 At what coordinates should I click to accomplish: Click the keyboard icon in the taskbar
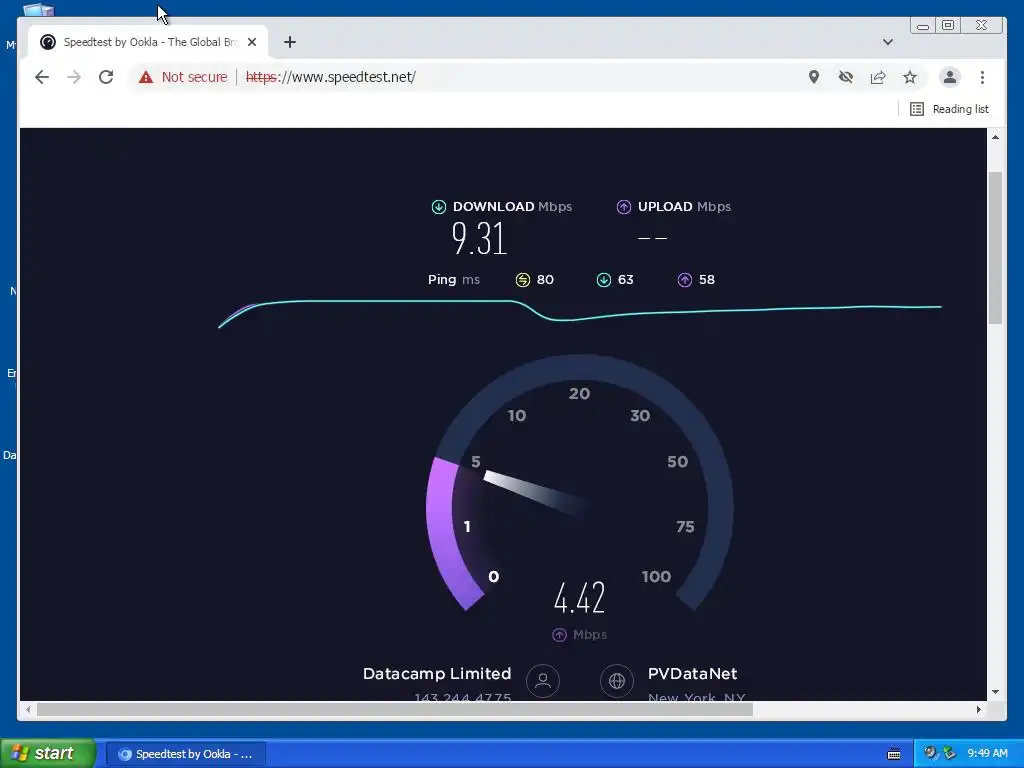[894, 754]
